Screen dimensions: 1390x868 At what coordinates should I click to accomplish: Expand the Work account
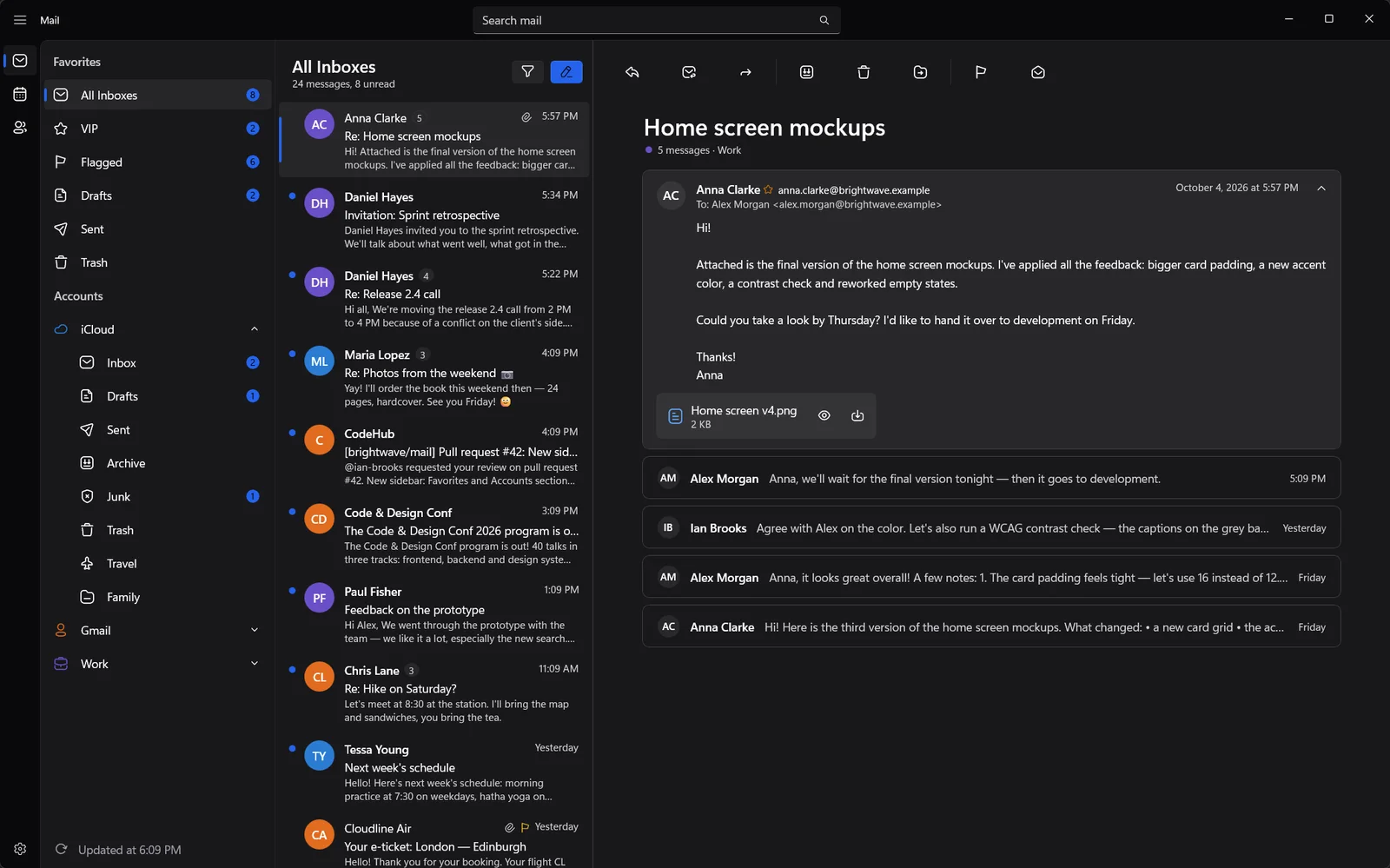pyautogui.click(x=254, y=664)
